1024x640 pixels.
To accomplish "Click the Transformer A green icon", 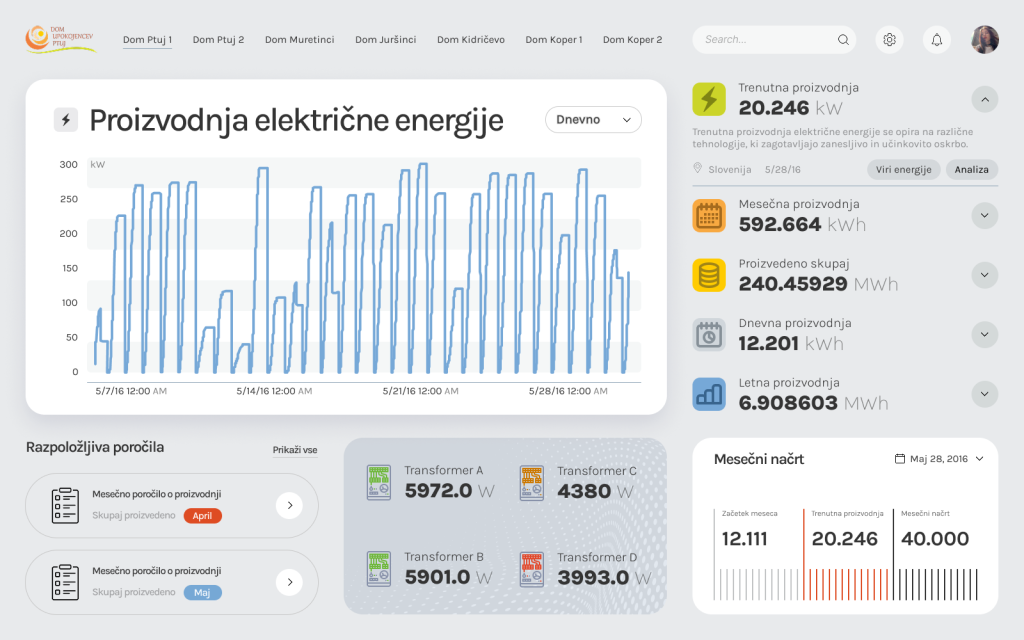I will [x=379, y=482].
